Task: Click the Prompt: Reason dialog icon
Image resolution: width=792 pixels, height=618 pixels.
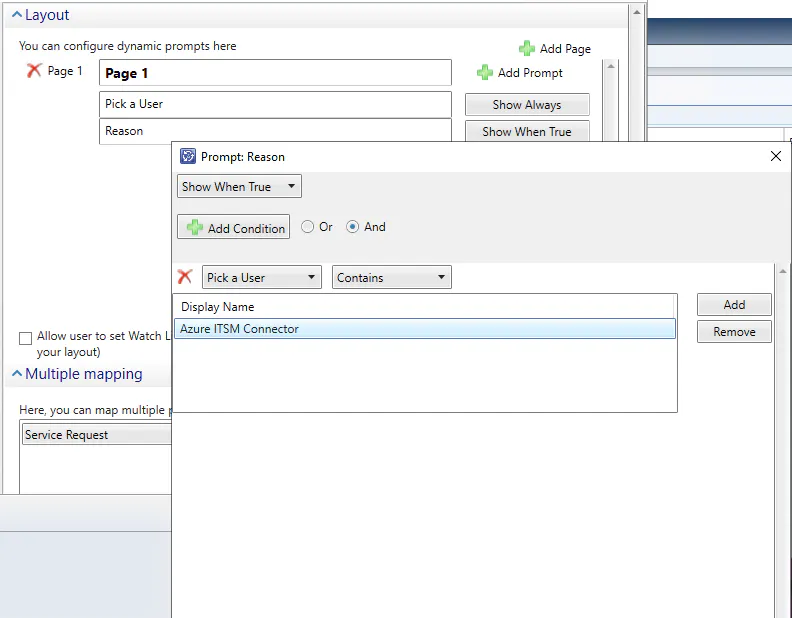Action: coord(188,157)
